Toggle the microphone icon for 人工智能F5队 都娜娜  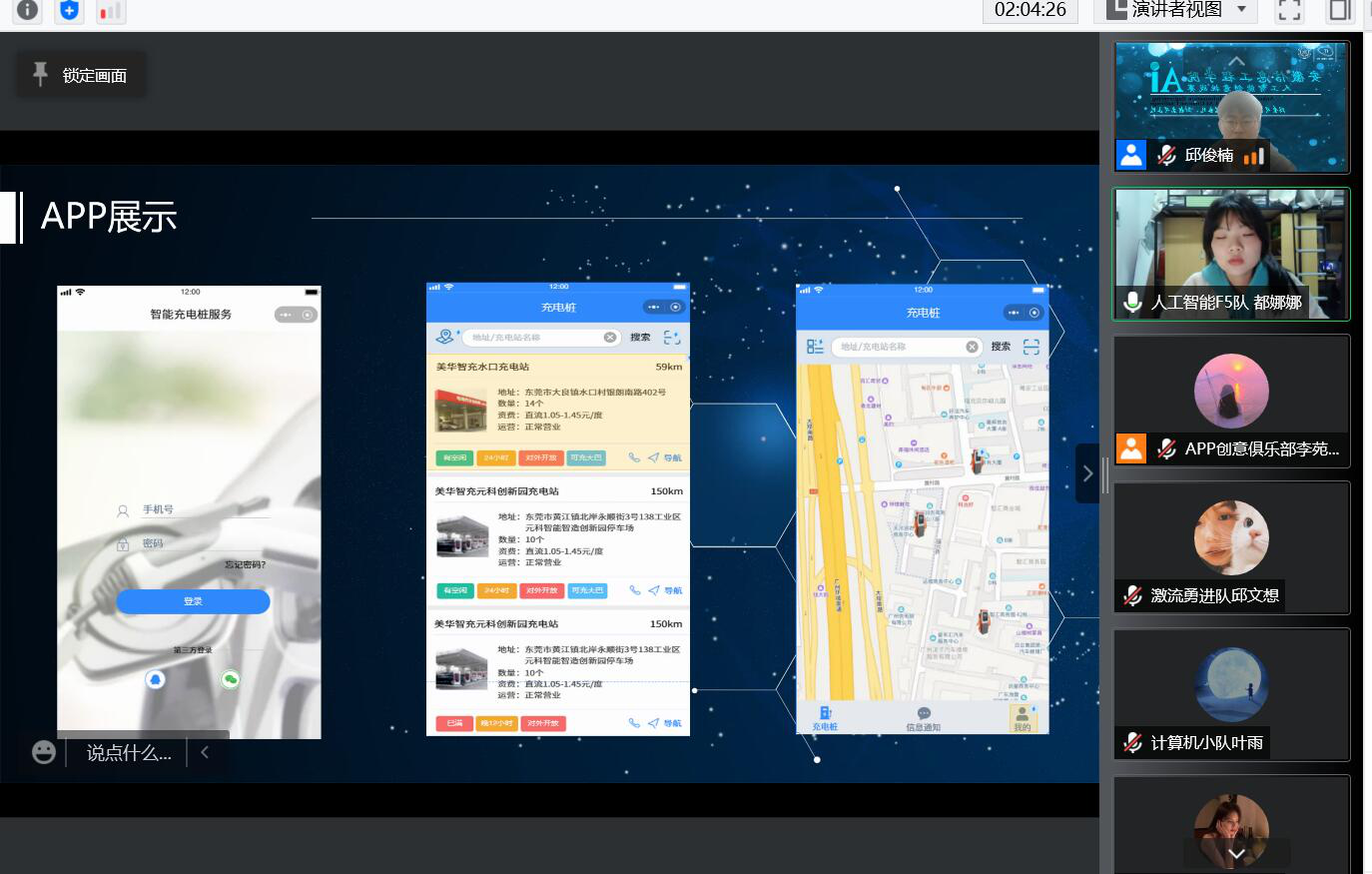click(1132, 303)
